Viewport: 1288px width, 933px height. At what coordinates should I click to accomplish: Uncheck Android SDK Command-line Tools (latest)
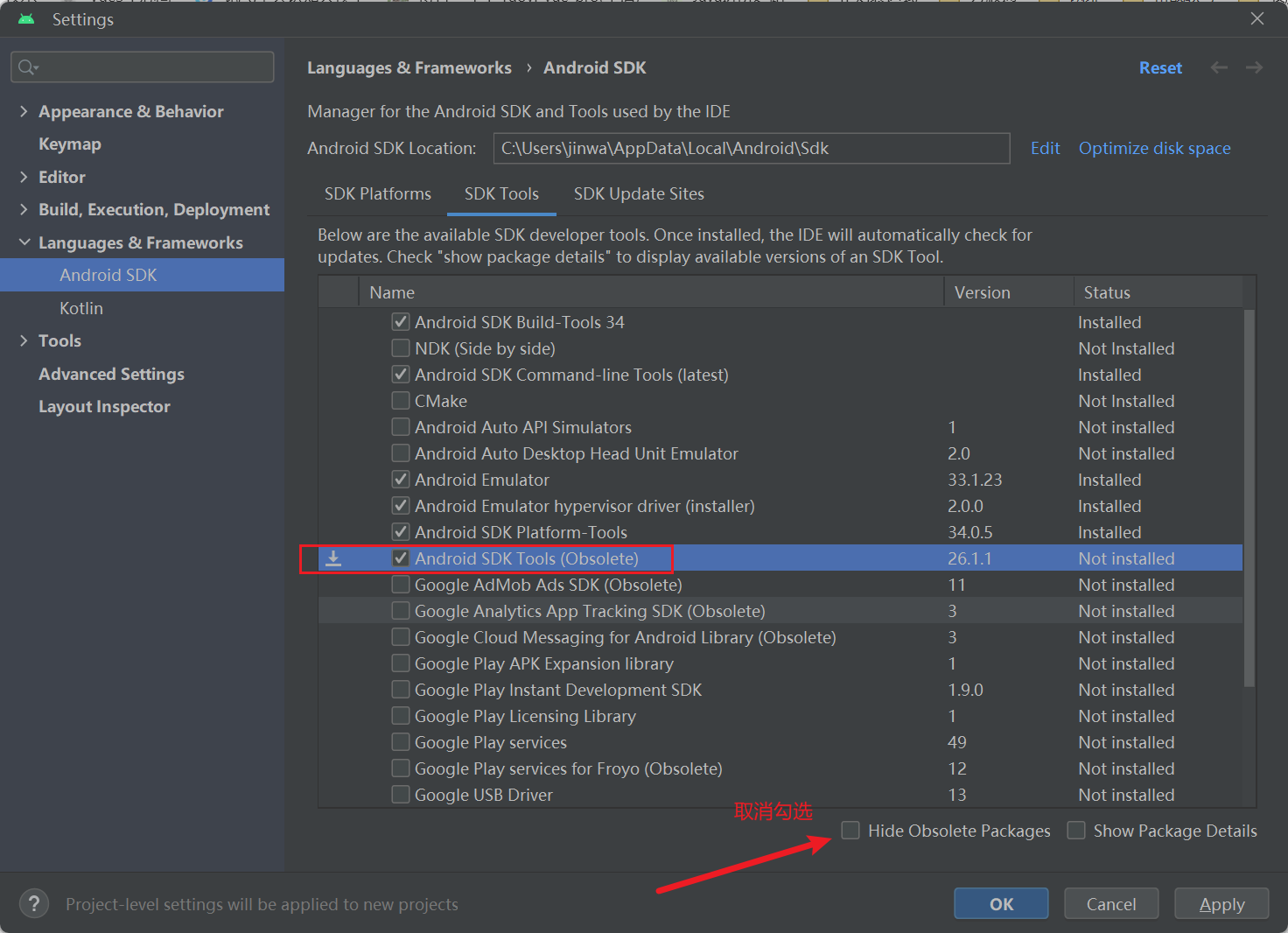coord(401,375)
